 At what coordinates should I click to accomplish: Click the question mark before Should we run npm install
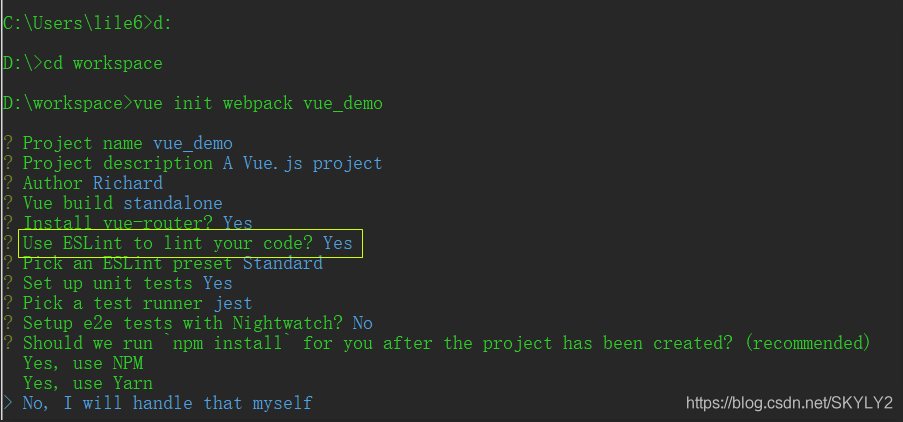pos(7,343)
